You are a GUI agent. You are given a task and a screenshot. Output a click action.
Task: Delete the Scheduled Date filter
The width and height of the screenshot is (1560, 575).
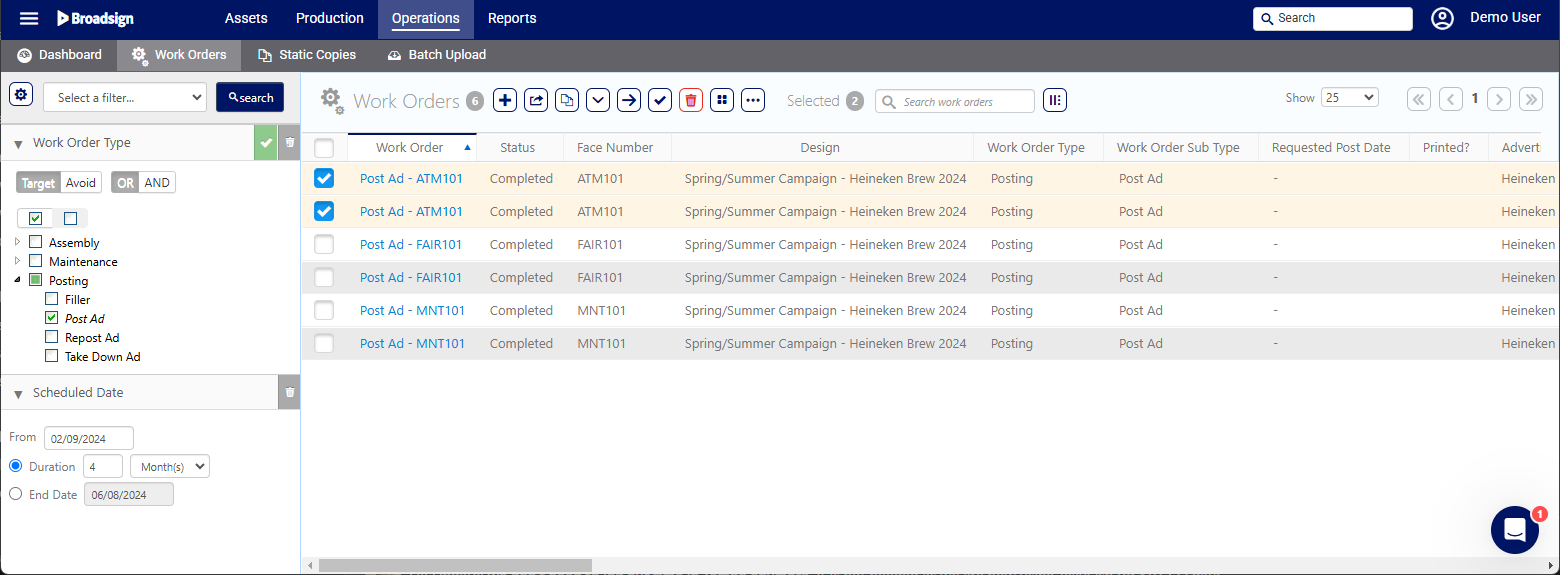point(290,392)
